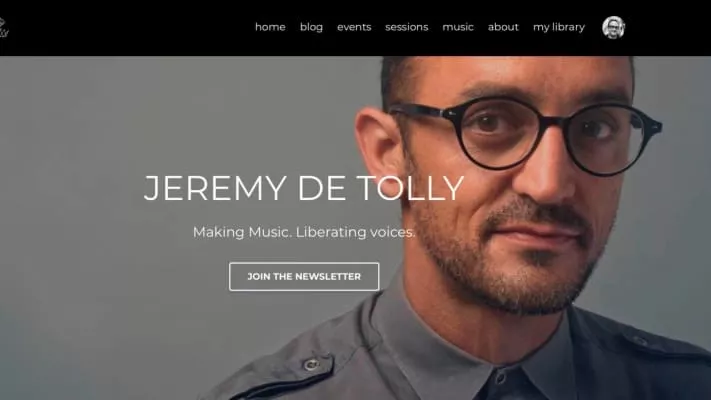The width and height of the screenshot is (711, 400).
Task: Click the JEREMY DE TOLLY heading
Action: [304, 188]
